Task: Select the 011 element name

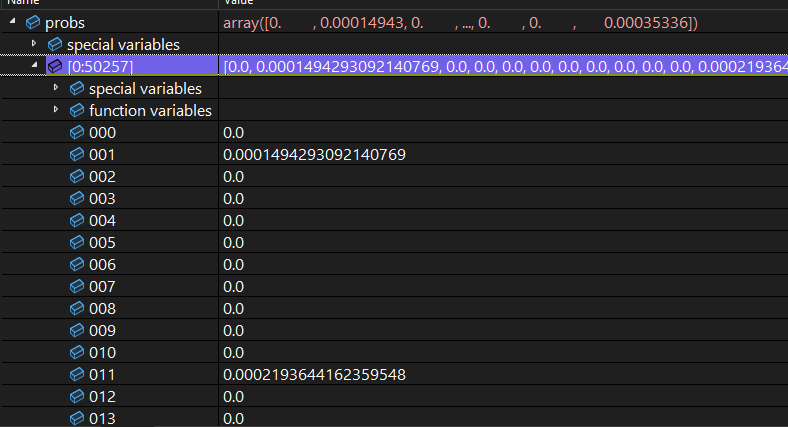Action: coord(102,374)
